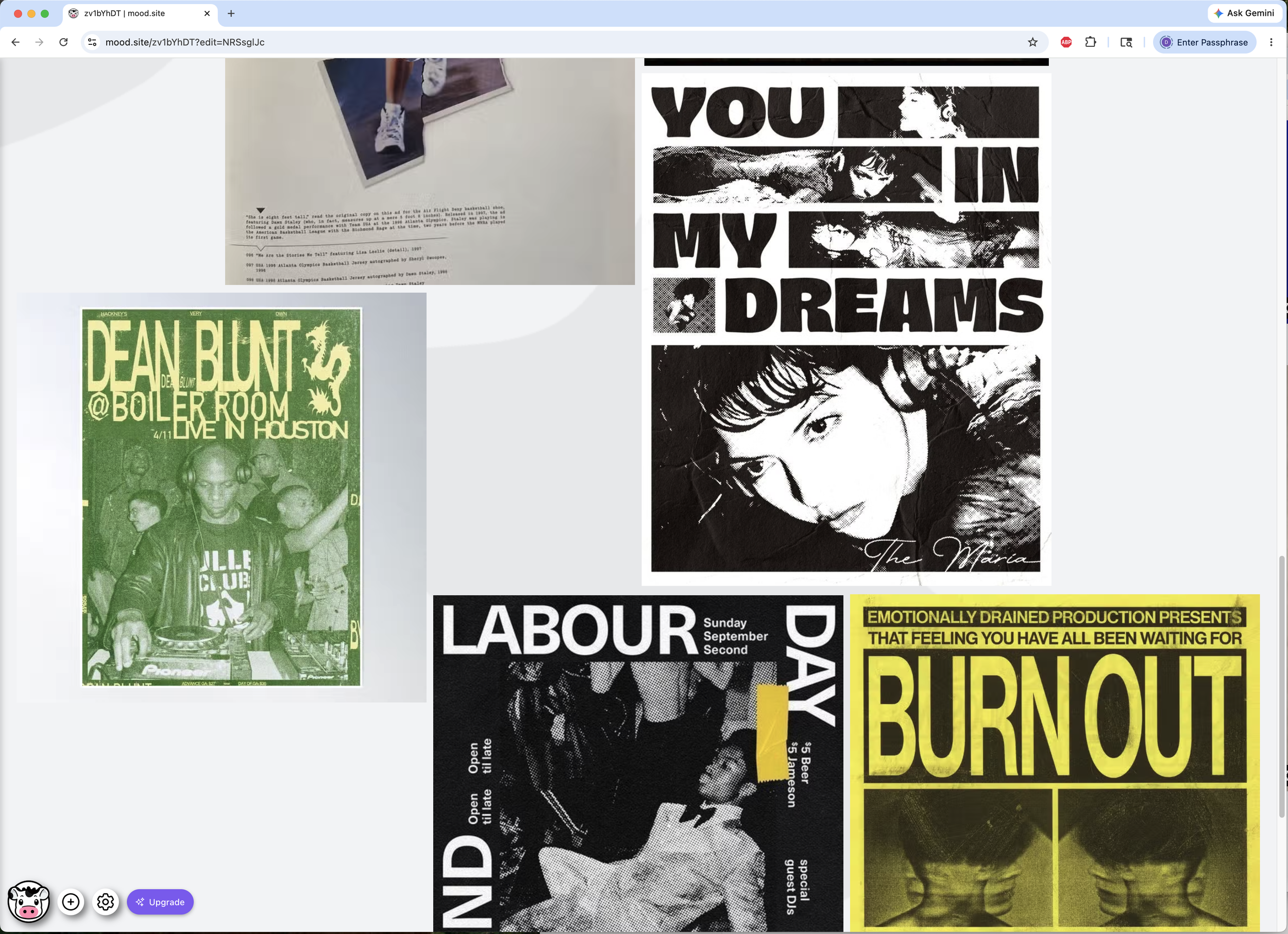Screen dimensions: 1288x934
Task: Add a new item with the plus button
Action: click(71, 902)
